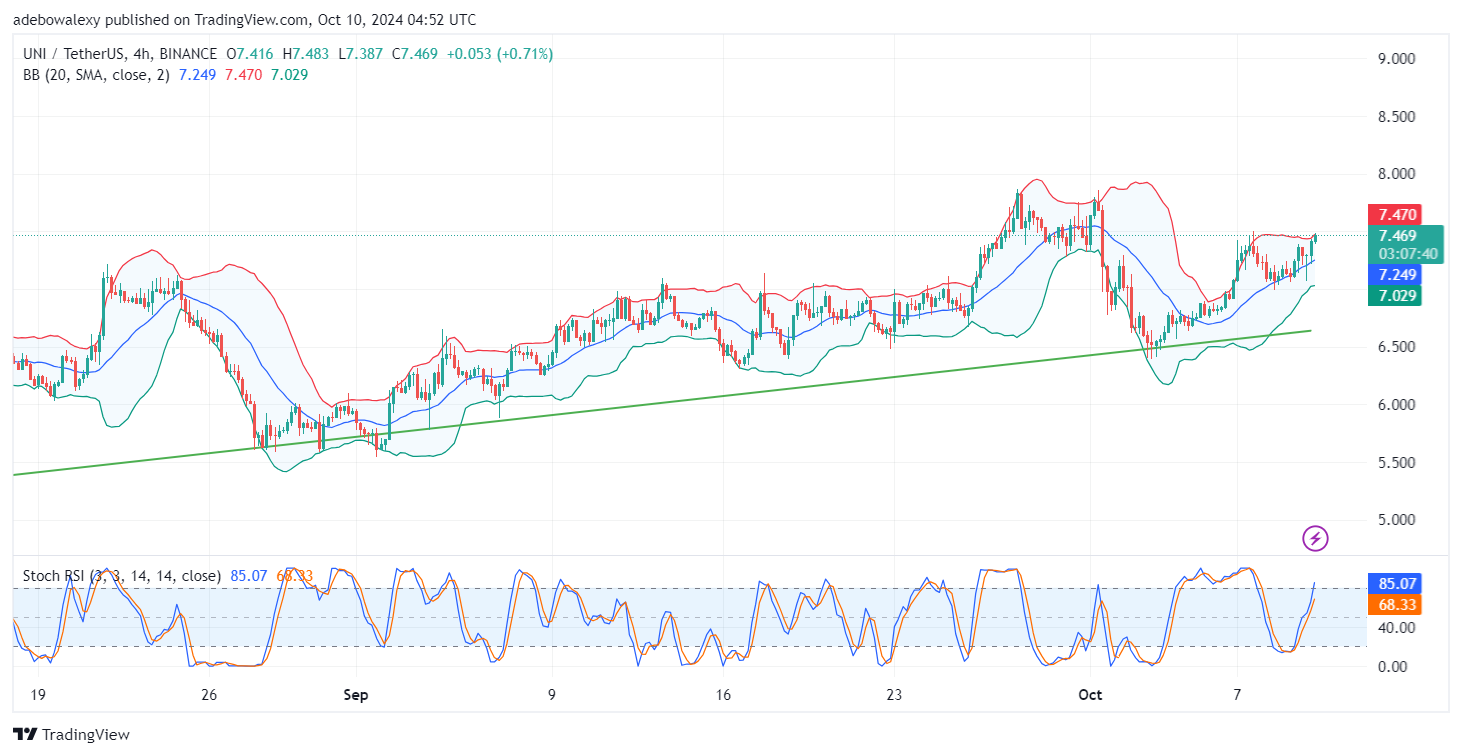The image size is (1462, 756).
Task: Click the red 7.470 value in BB legend
Action: [x=244, y=75]
